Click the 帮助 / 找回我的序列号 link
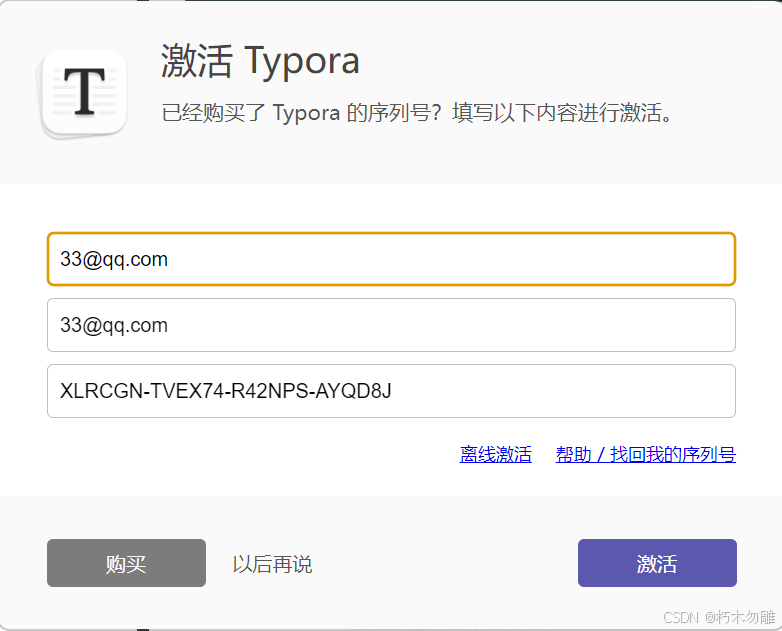Viewport: 782px width, 631px height. tap(645, 455)
